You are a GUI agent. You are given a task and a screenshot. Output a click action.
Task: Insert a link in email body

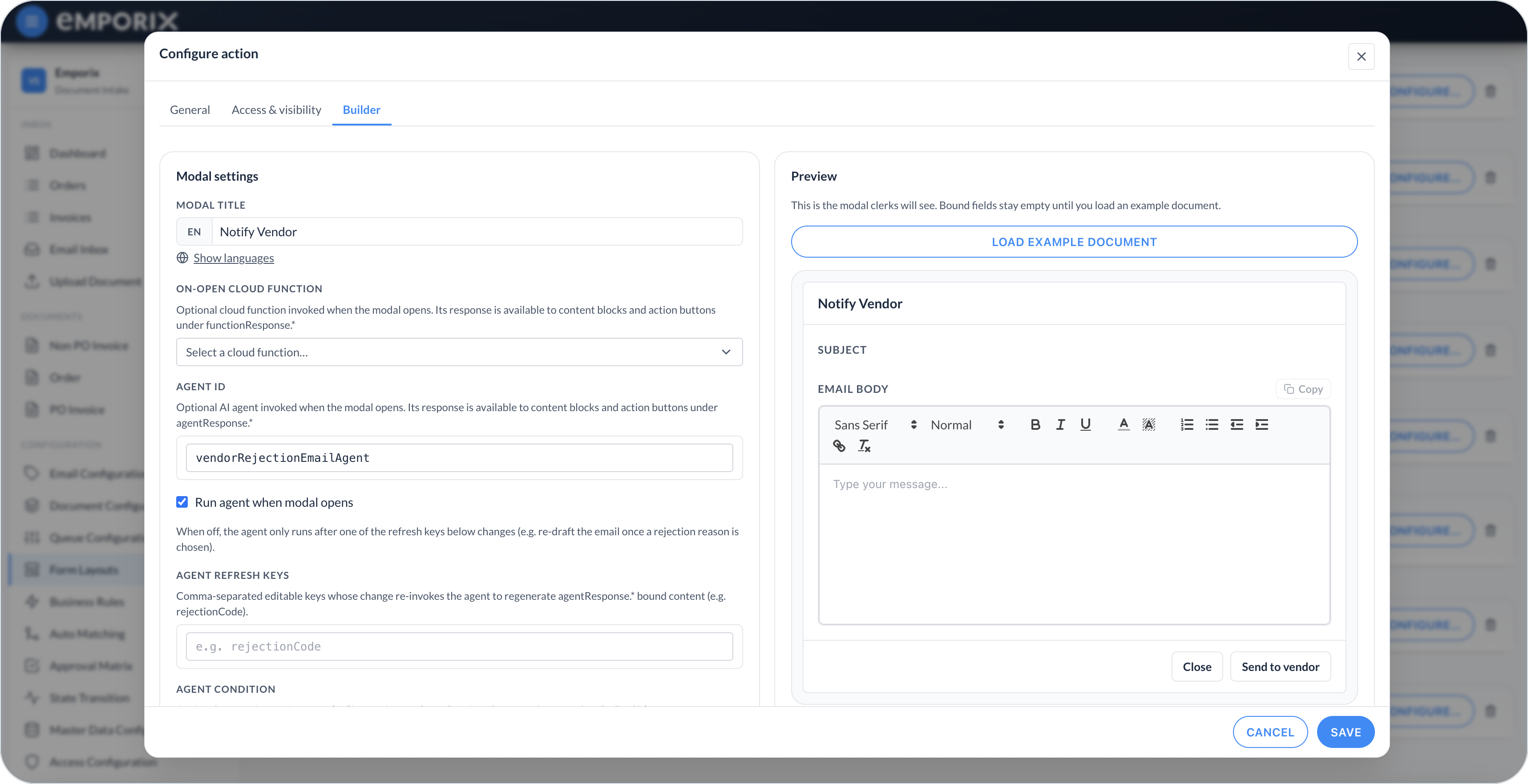tap(839, 446)
